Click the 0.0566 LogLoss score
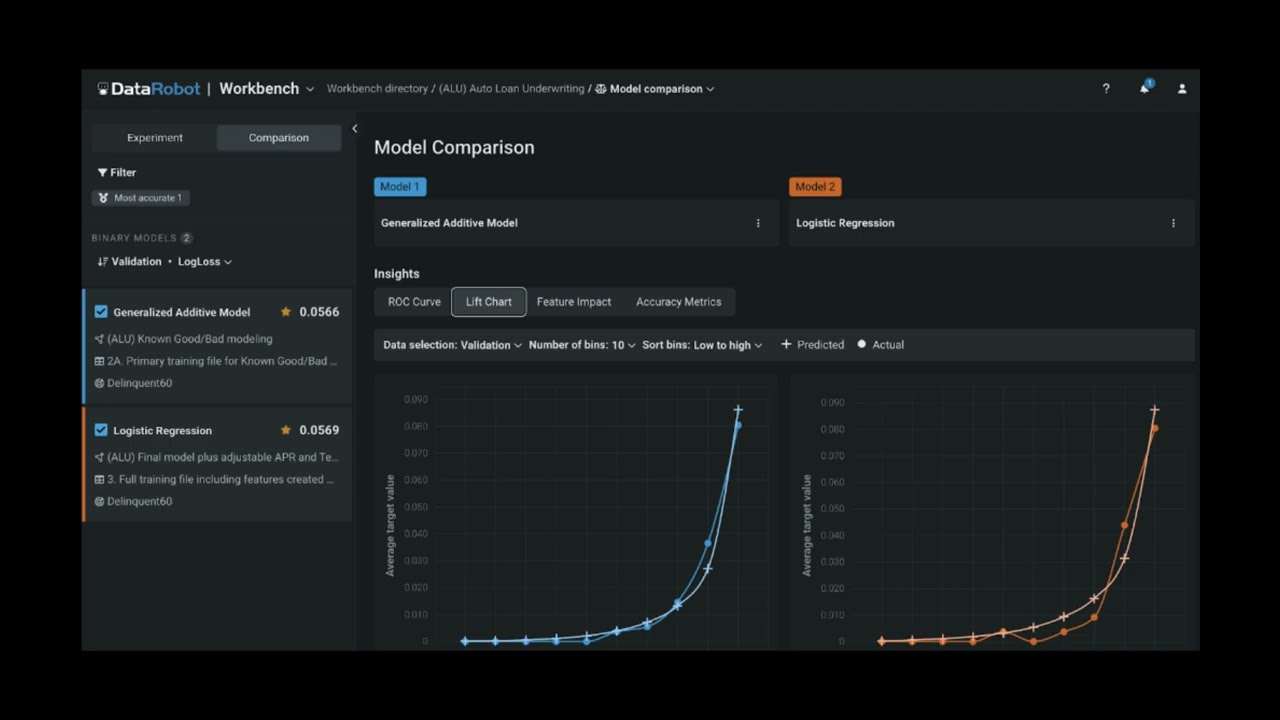The width and height of the screenshot is (1280, 720). [x=319, y=312]
